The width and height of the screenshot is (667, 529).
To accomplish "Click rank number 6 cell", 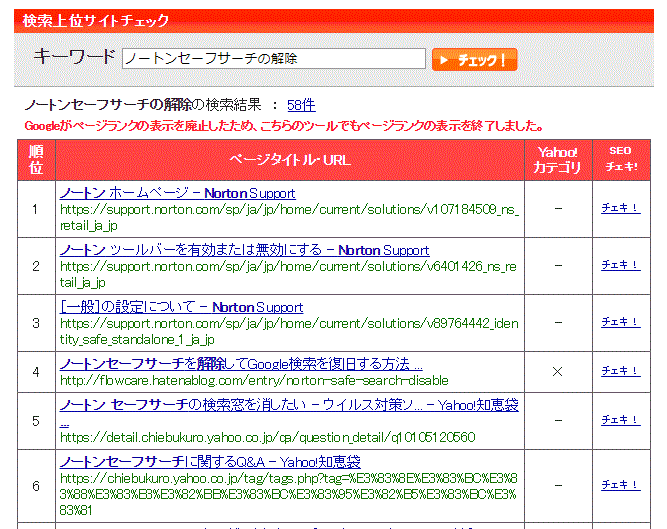I will point(36,486).
